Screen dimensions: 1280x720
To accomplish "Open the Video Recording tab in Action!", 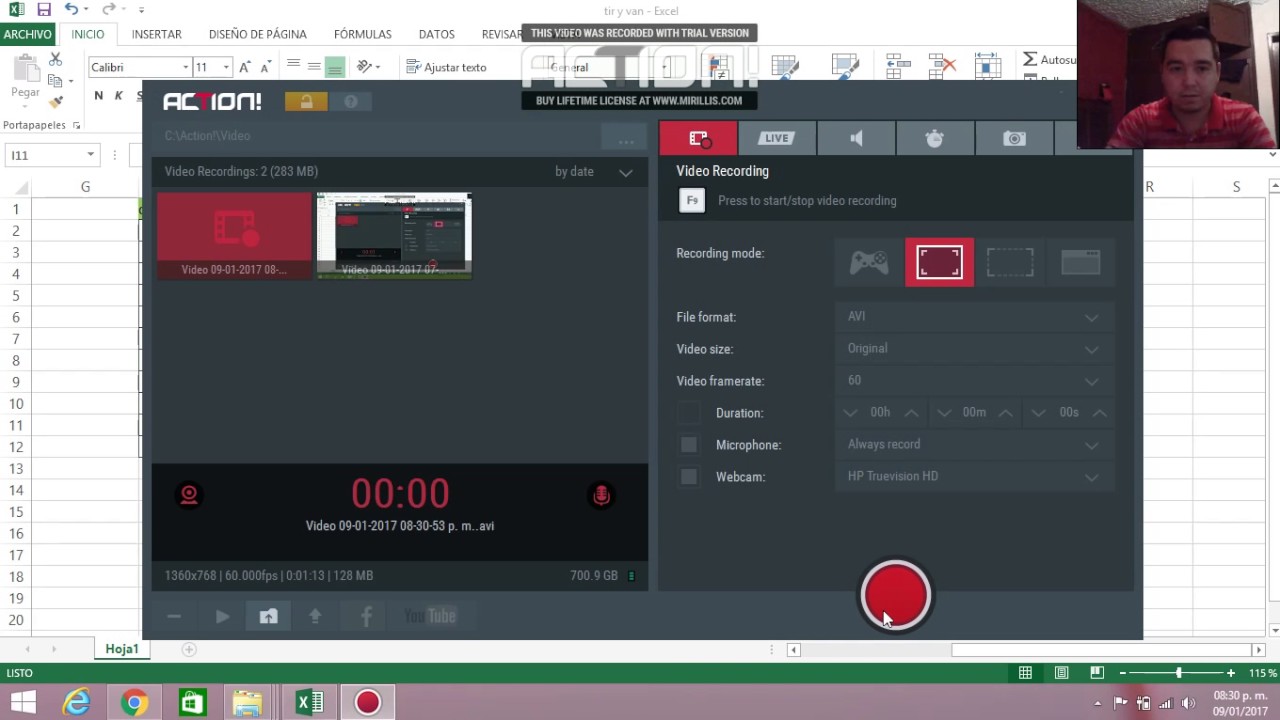I will pyautogui.click(x=698, y=138).
